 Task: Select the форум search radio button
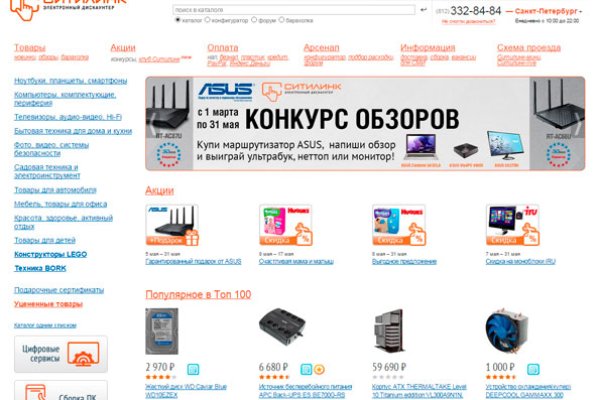click(254, 20)
